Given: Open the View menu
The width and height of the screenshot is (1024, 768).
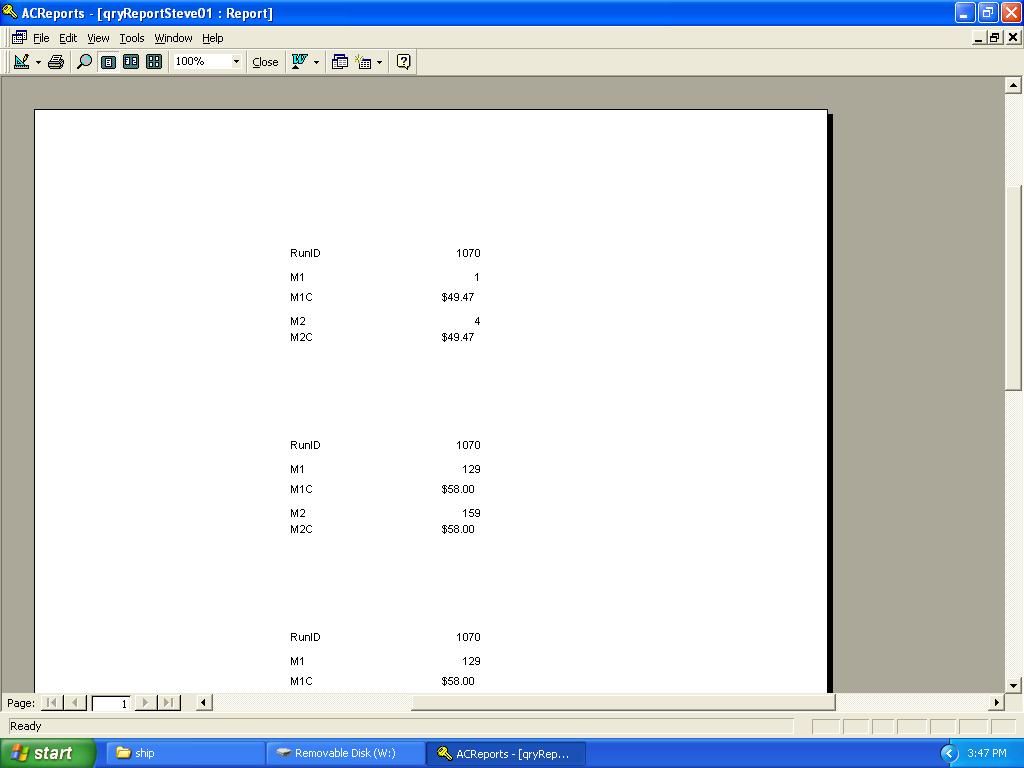Looking at the screenshot, I should [x=98, y=38].
